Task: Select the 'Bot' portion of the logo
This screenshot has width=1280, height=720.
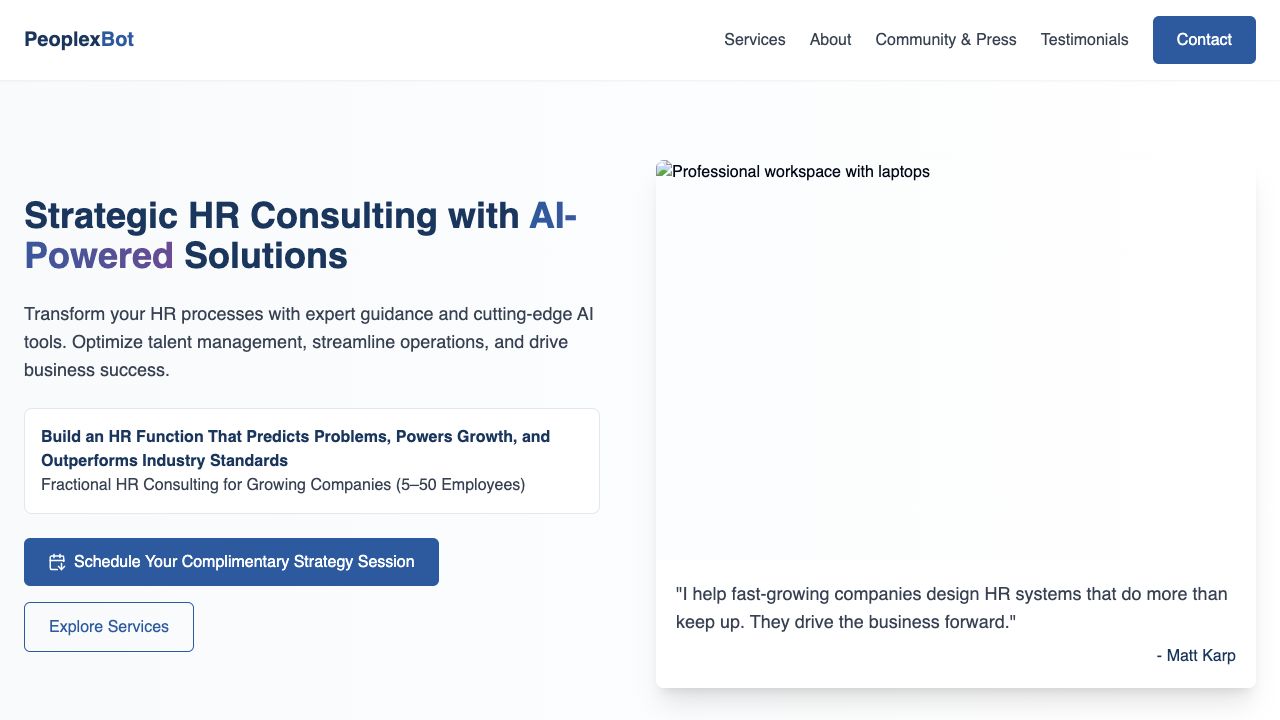Action: 117,39
